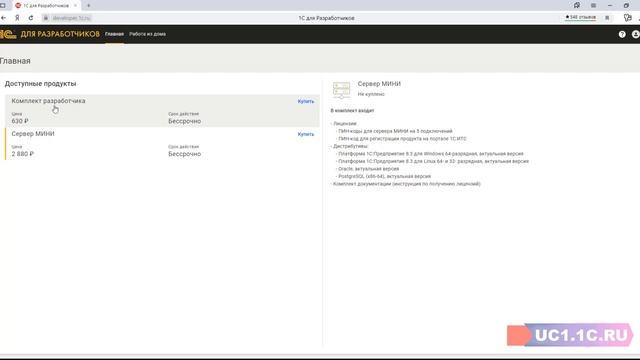The image size is (640, 360).
Task: Click the Oracle, актуальная версия line
Action: point(367,169)
